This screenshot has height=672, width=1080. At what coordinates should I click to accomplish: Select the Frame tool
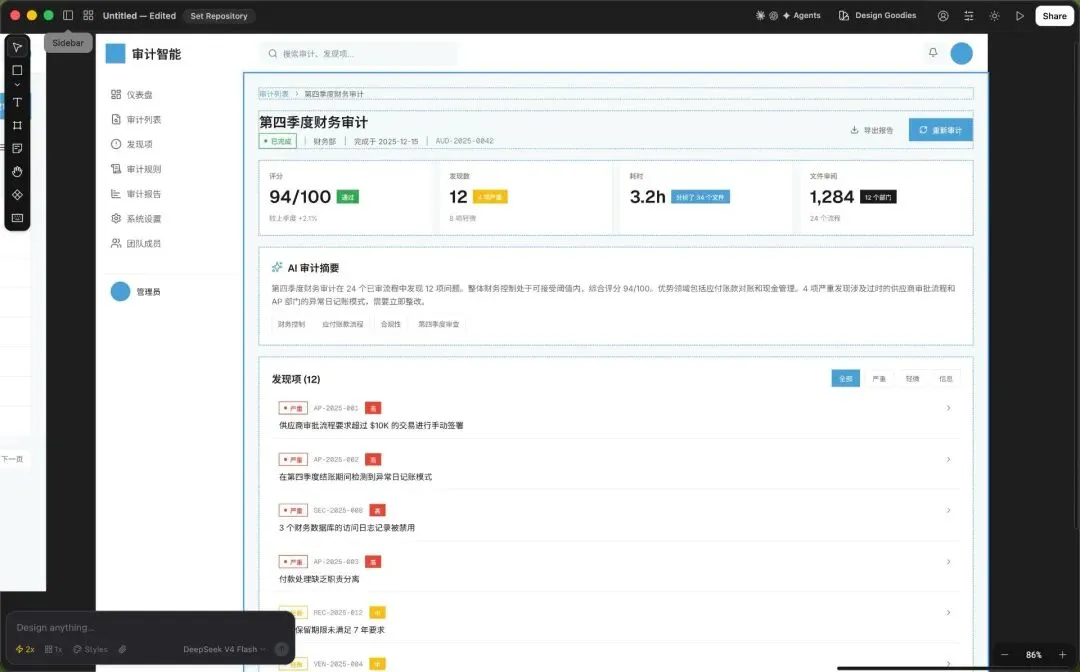click(17, 125)
